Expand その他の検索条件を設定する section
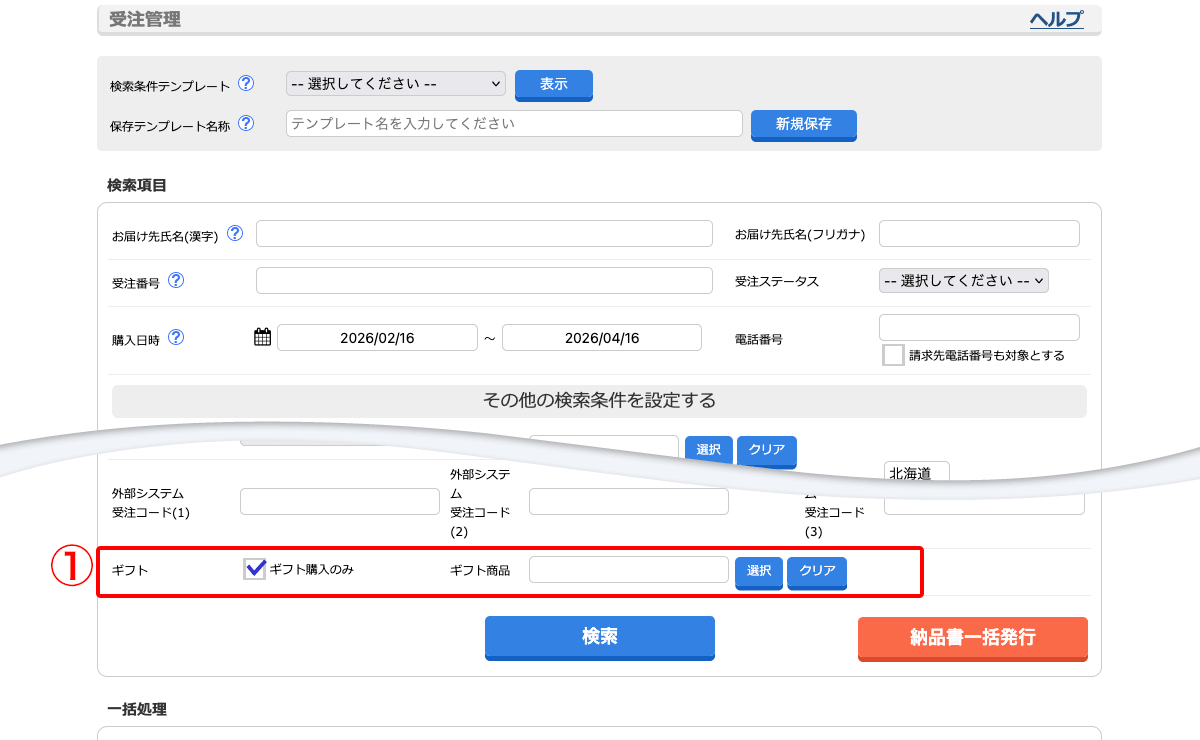Viewport: 1200px width, 740px height. pos(599,401)
